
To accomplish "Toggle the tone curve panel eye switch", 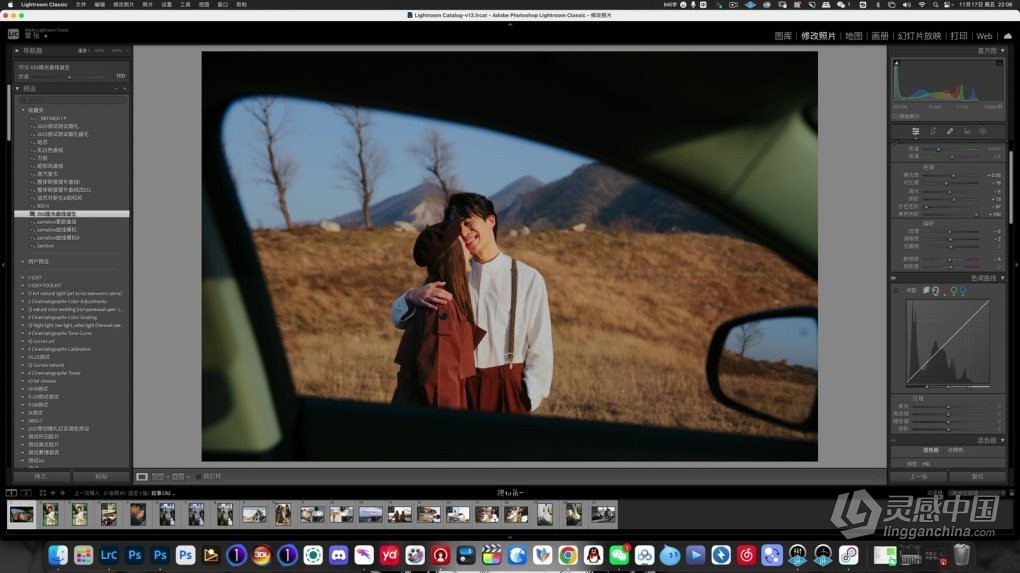I will 893,278.
